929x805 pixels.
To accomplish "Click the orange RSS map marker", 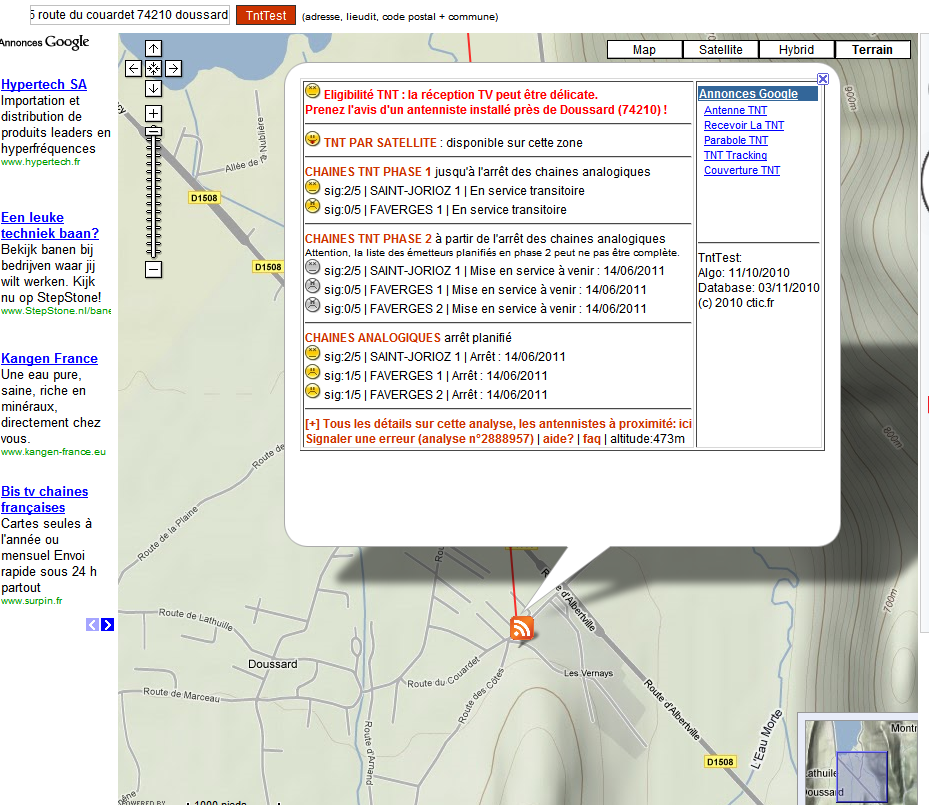I will [521, 628].
